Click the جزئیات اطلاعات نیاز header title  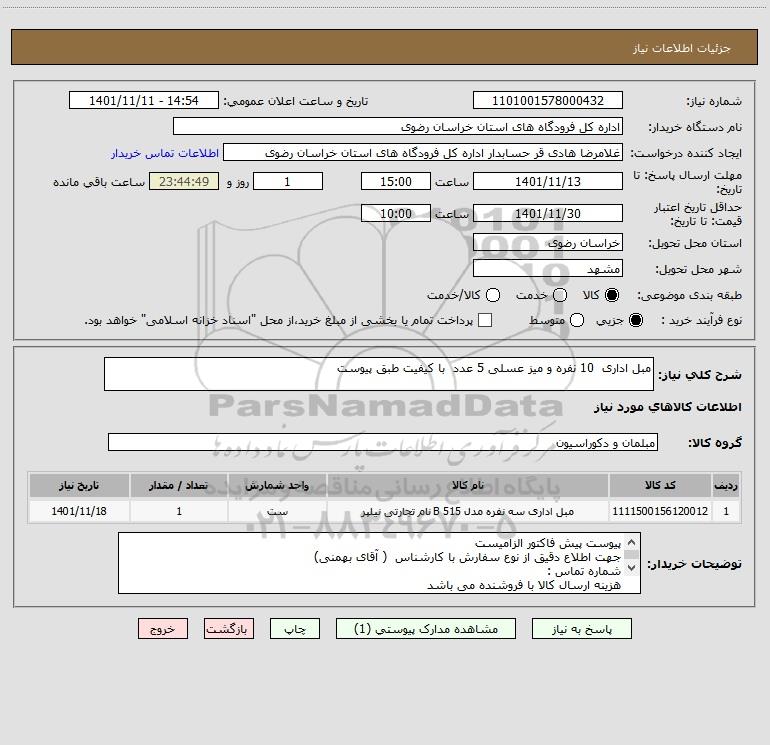point(682,48)
